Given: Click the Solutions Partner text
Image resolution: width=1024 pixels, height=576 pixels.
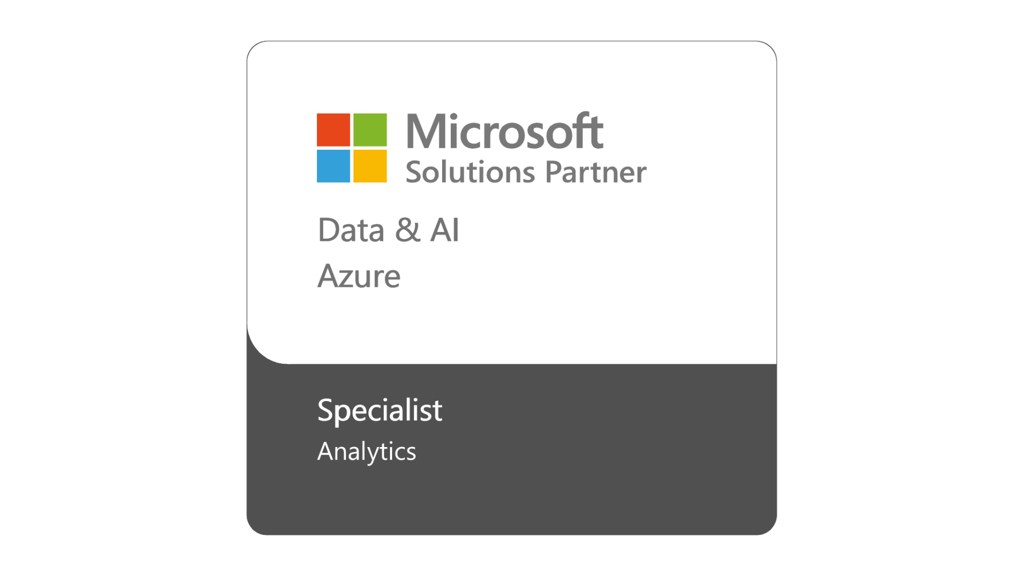Looking at the screenshot, I should tap(526, 172).
